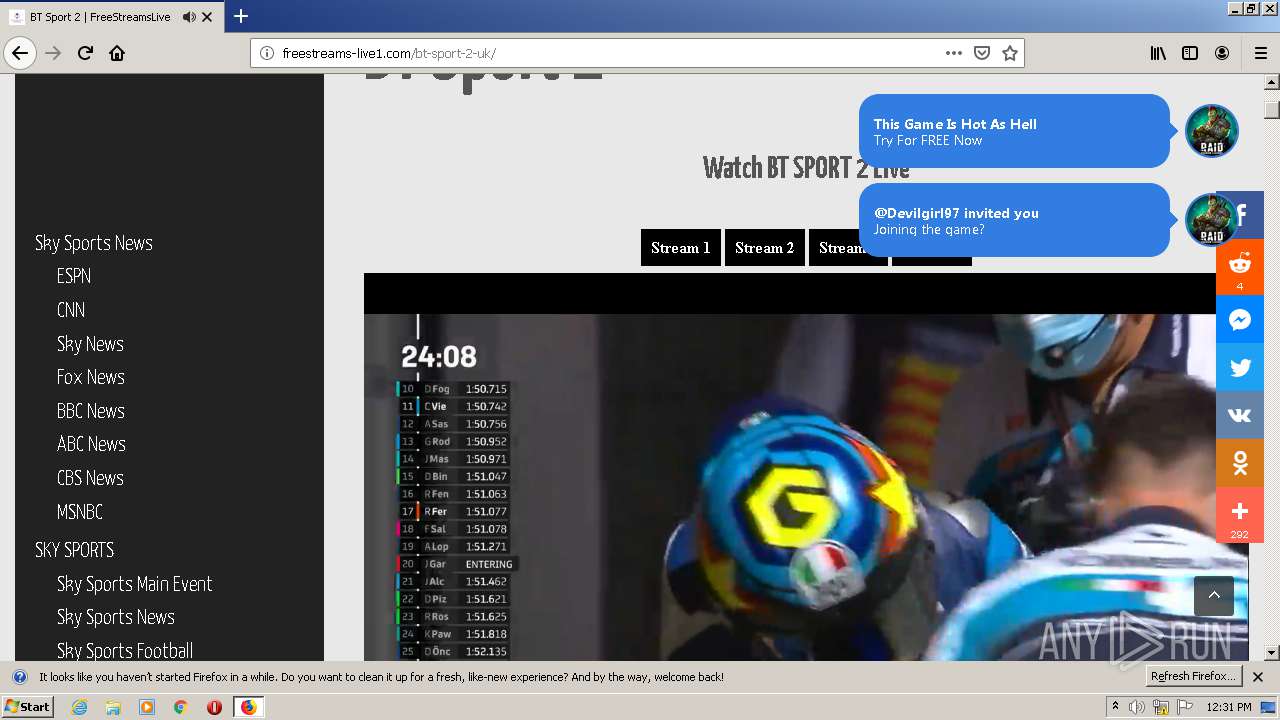The image size is (1280, 720).
Task: Open the Fox News channel link
Action: 91,377
